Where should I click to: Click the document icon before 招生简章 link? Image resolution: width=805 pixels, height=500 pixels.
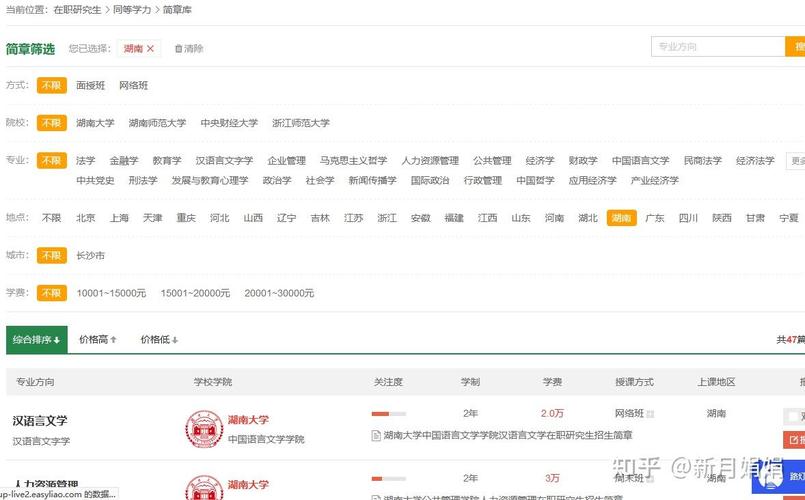pyautogui.click(x=376, y=436)
